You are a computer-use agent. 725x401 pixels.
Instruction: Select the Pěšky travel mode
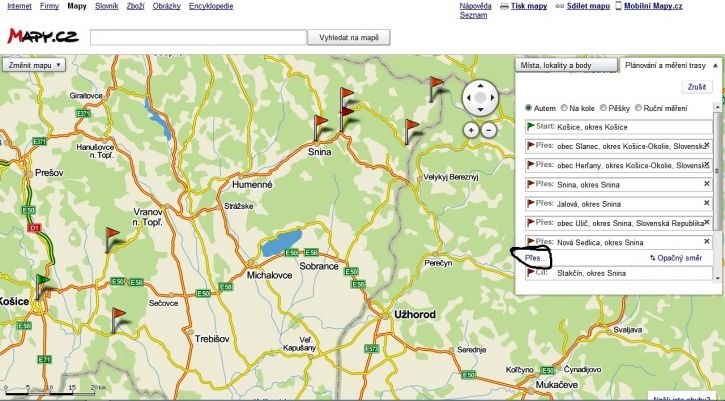click(x=603, y=108)
